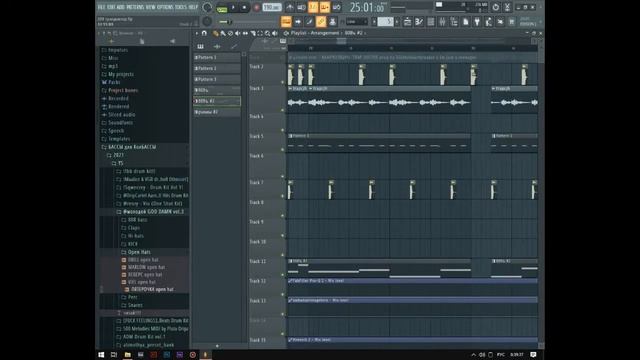Click the speaker icon in the Browser header
Image resolution: width=640 pixels, height=360 pixels.
[172, 41]
